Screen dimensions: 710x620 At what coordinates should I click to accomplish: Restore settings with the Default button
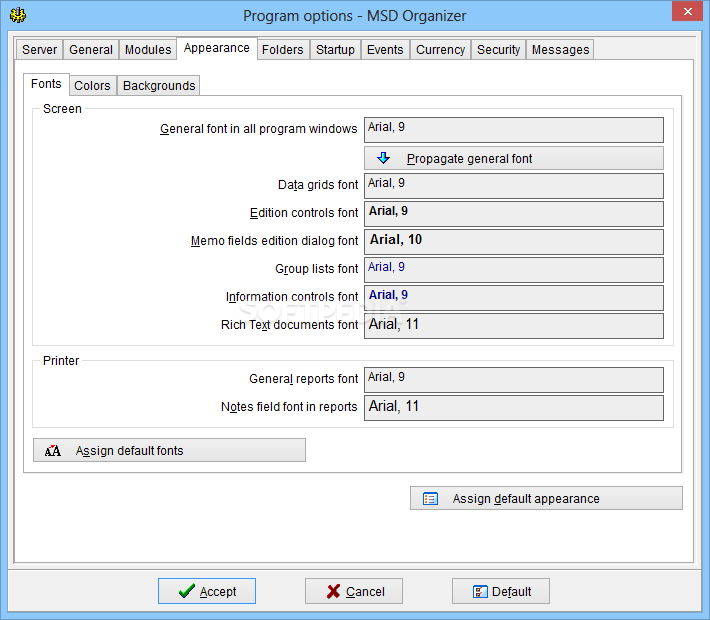tap(501, 591)
